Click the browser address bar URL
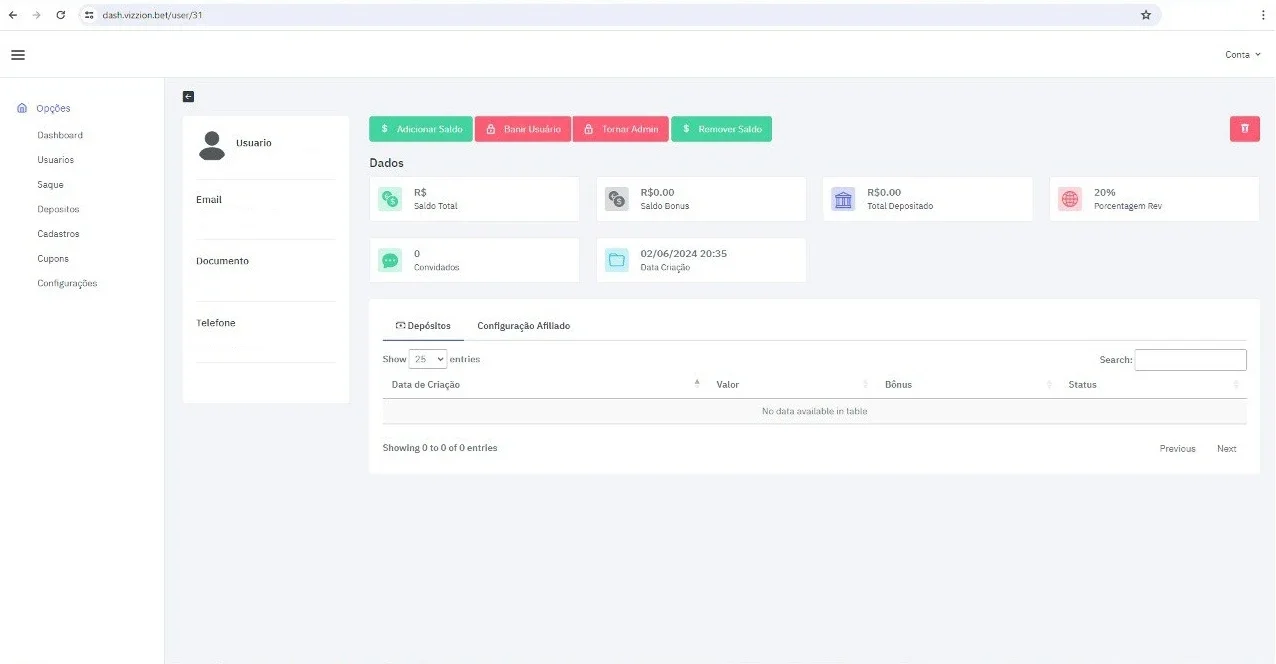 point(153,15)
